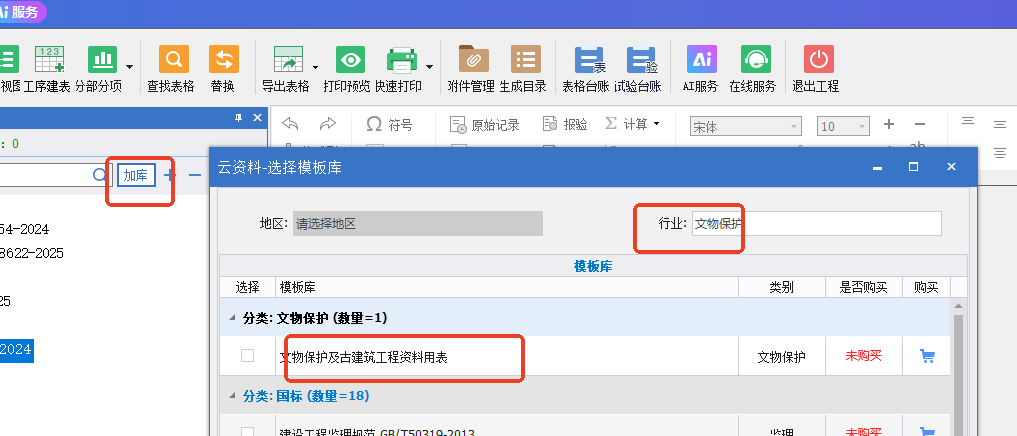Expand 分部分项 dropdown arrow
Screen dimensions: 1017x436
[130, 67]
